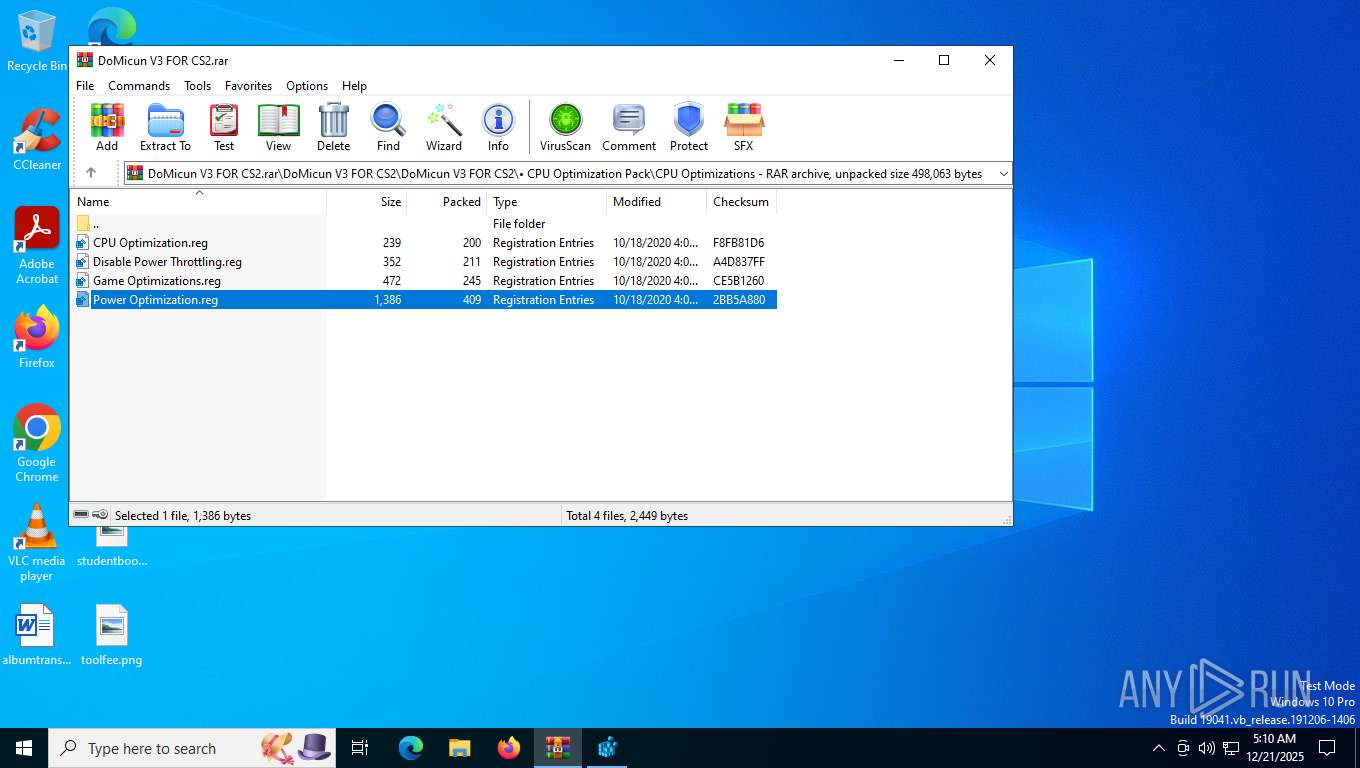Sort by Checksum column header

pos(742,201)
